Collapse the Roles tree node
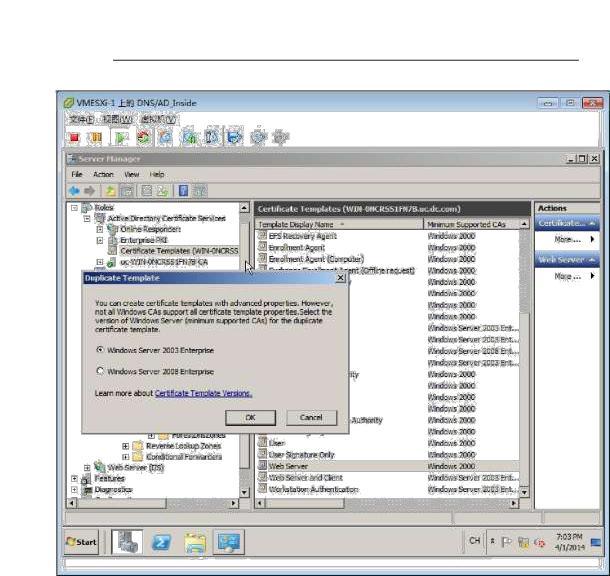This screenshot has width=610, height=576. click(74, 208)
